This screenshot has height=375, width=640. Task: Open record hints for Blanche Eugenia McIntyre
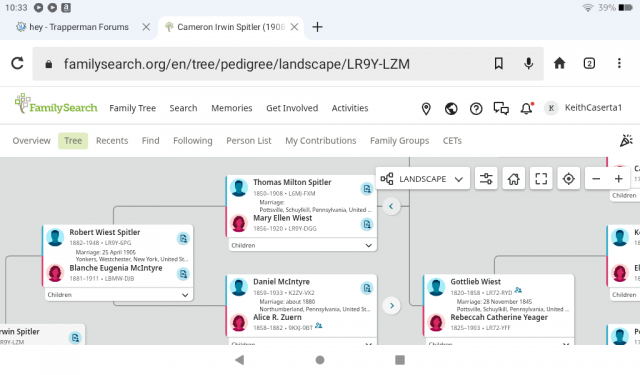coord(183,274)
